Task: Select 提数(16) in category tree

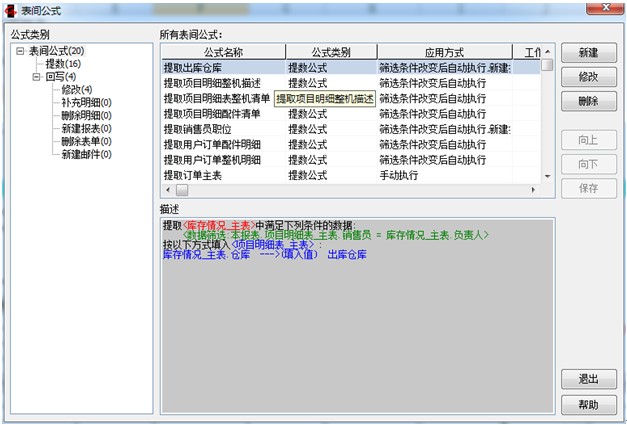Action: click(x=63, y=64)
